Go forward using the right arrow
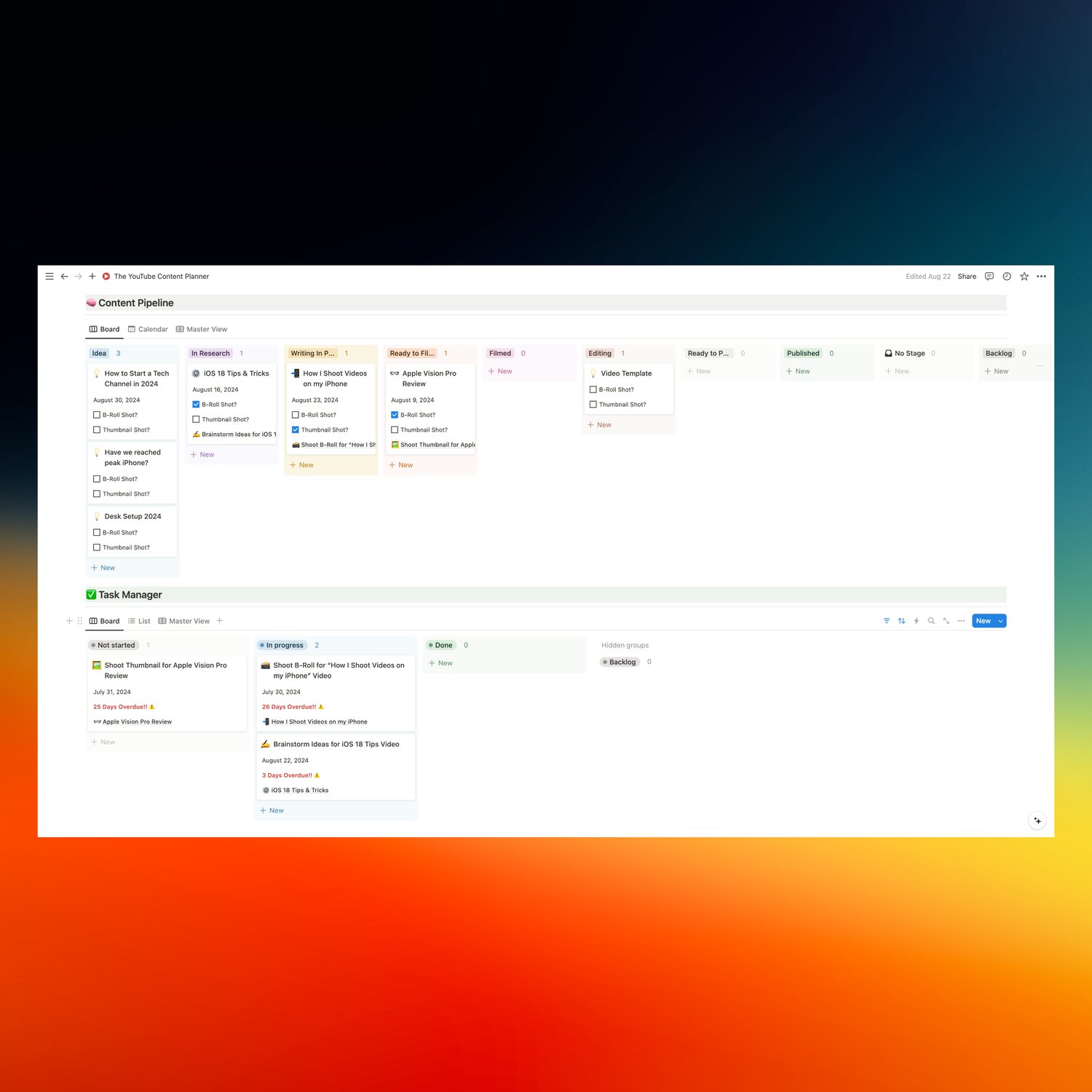Image resolution: width=1092 pixels, height=1092 pixels. [x=78, y=277]
